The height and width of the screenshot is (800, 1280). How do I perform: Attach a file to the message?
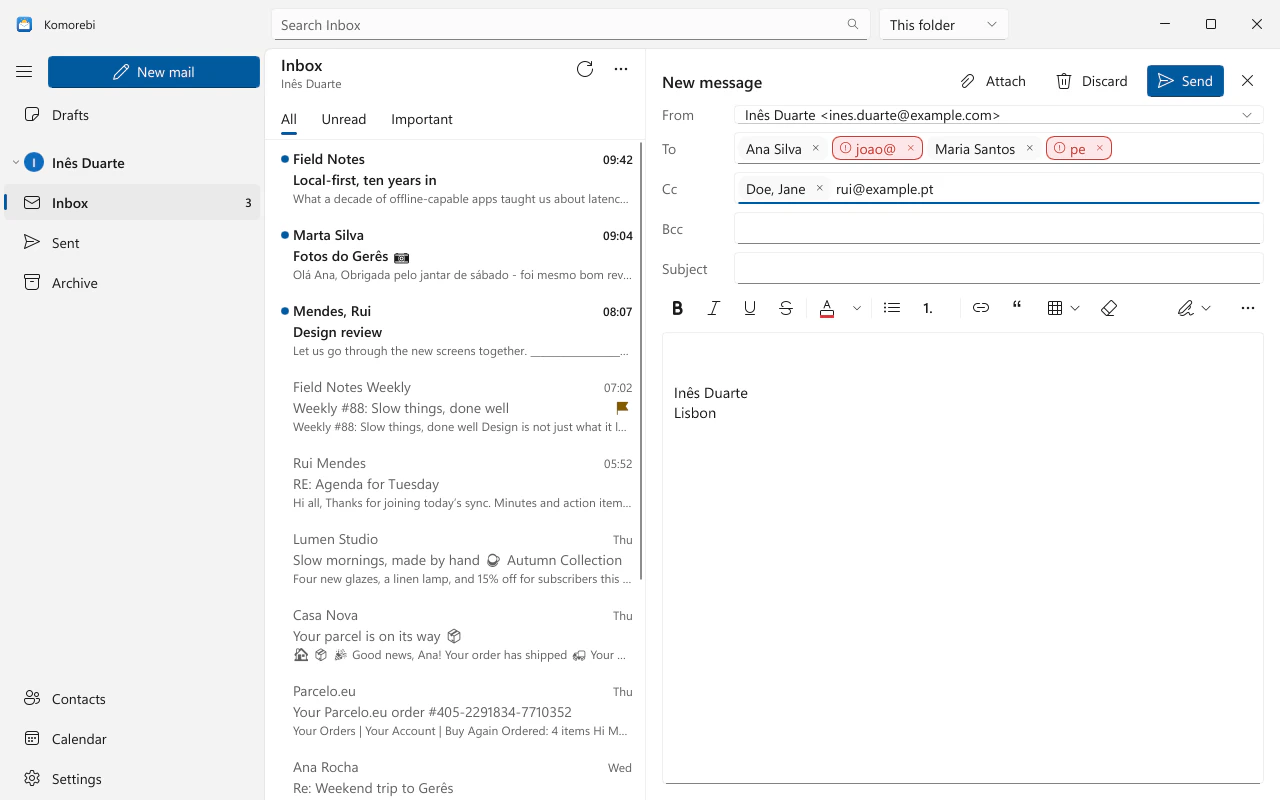click(x=993, y=81)
